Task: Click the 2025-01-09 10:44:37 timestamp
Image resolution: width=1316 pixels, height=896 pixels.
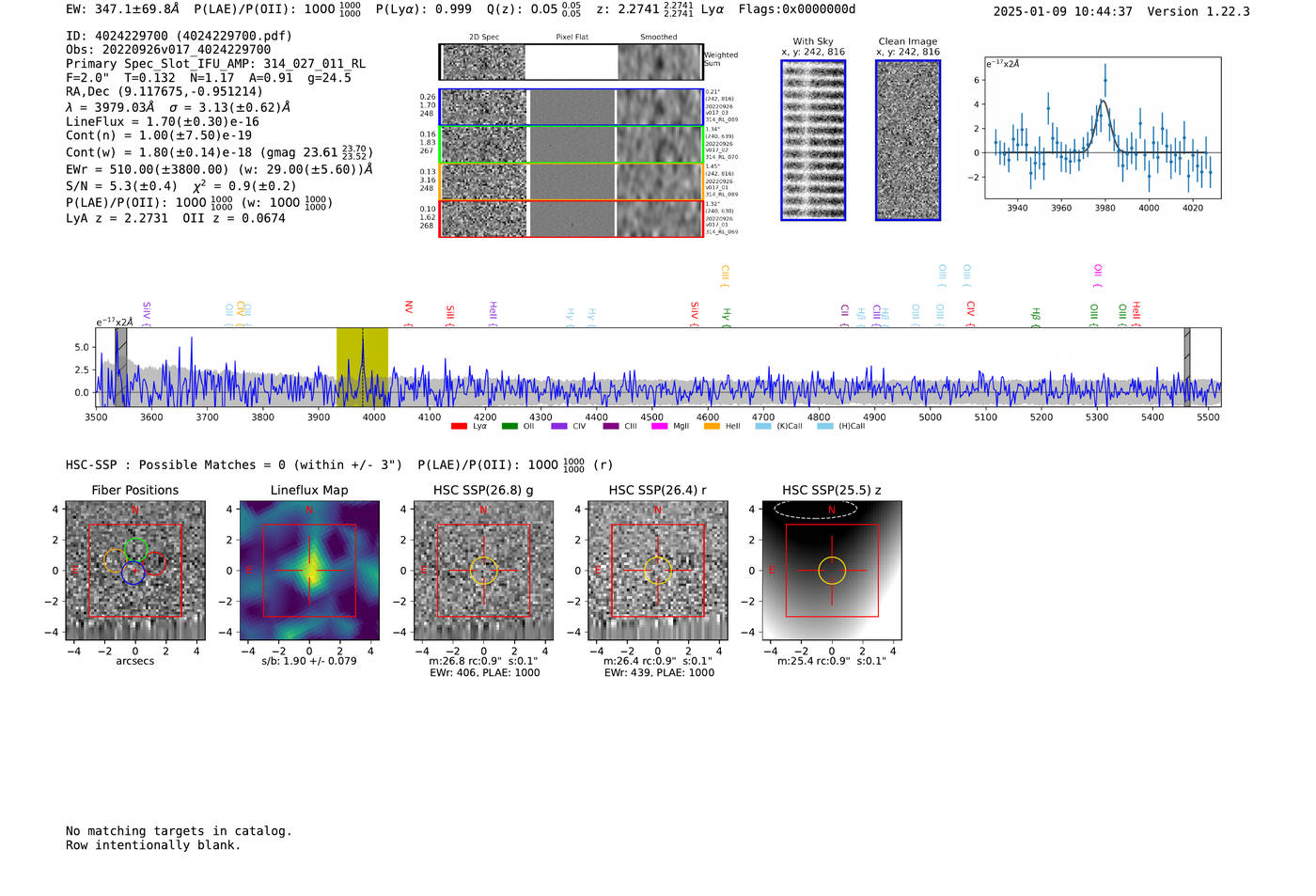Action: [1063, 11]
